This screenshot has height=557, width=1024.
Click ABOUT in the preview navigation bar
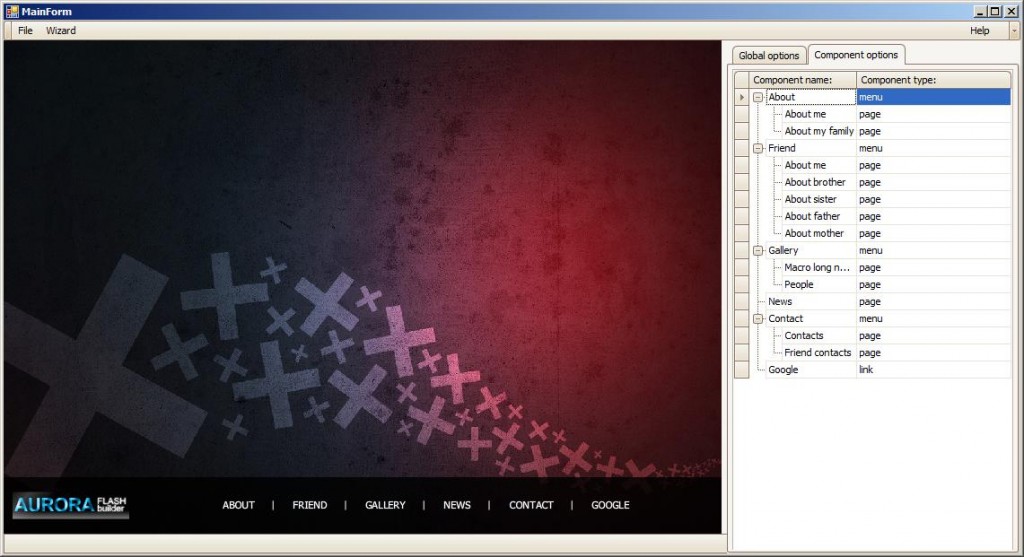pyautogui.click(x=238, y=505)
